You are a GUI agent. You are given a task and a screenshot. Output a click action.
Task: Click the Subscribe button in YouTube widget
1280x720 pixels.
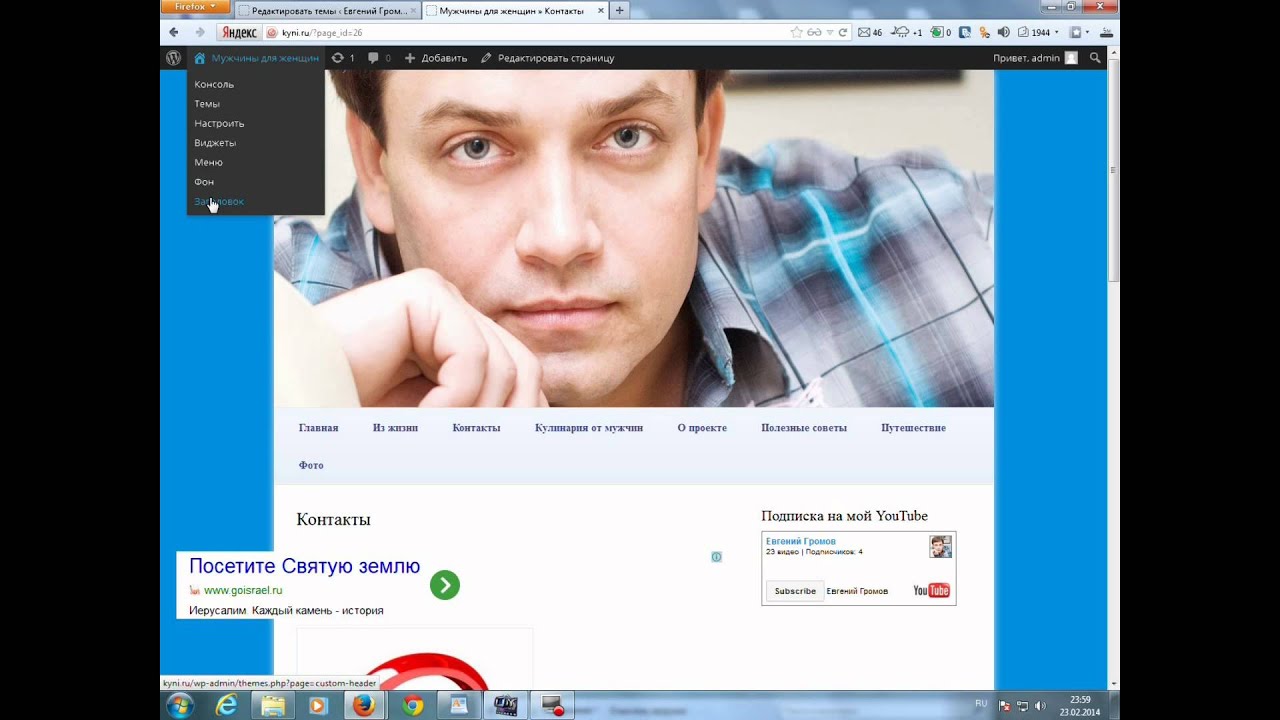(x=795, y=591)
